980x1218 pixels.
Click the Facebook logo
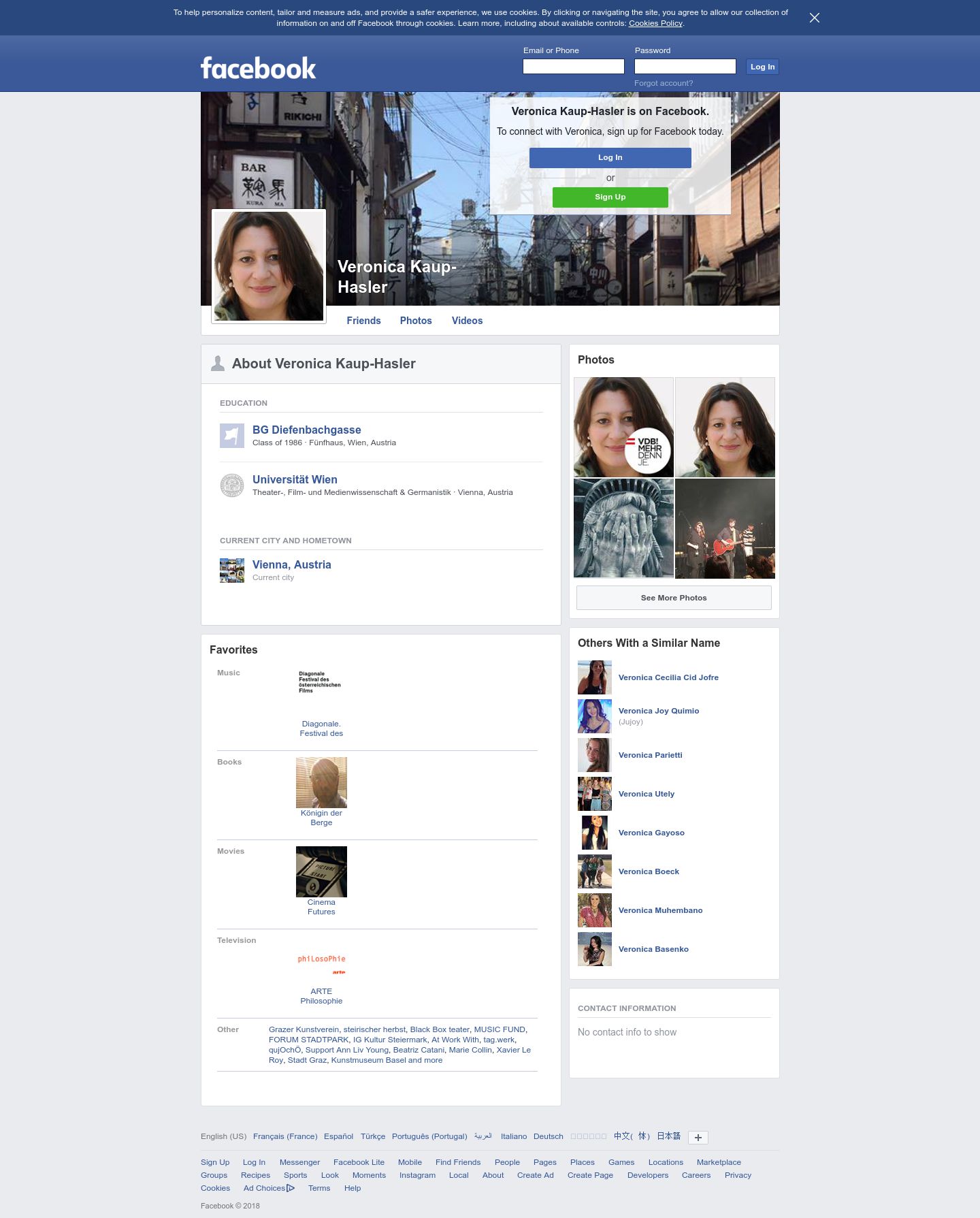click(258, 68)
